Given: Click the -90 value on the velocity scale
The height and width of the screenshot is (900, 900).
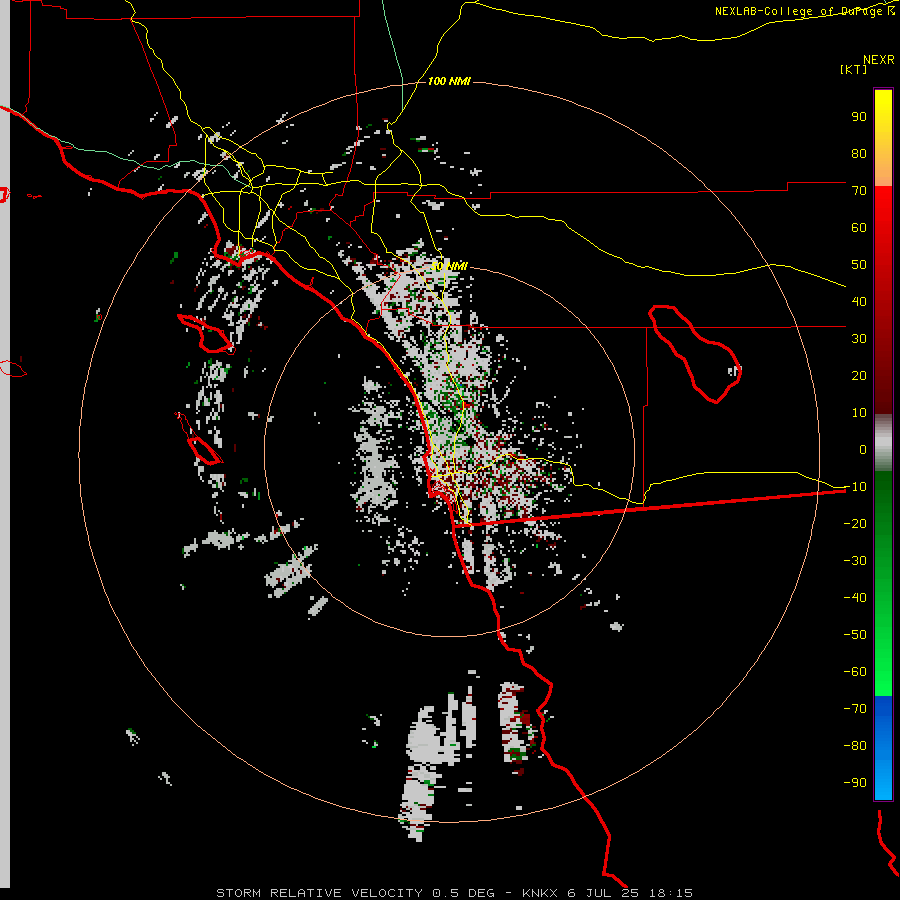Looking at the screenshot, I should (x=855, y=783).
